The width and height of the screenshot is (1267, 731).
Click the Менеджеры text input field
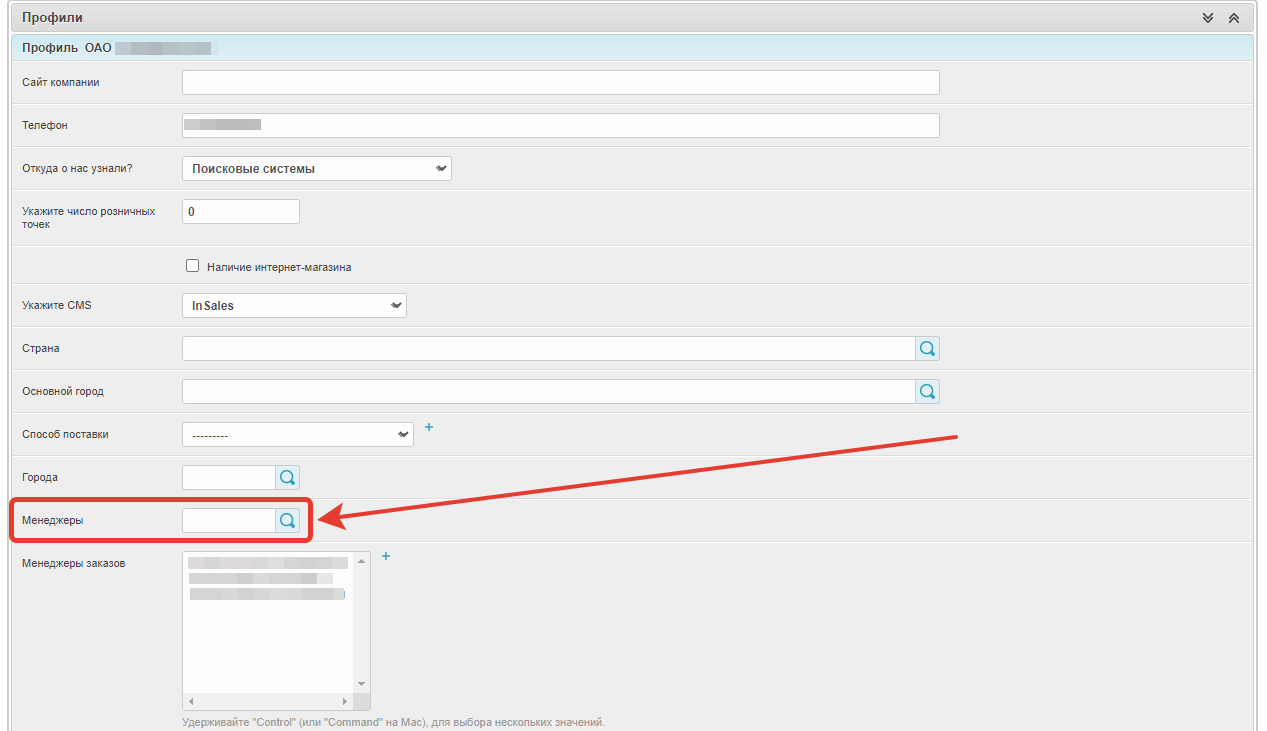(229, 521)
